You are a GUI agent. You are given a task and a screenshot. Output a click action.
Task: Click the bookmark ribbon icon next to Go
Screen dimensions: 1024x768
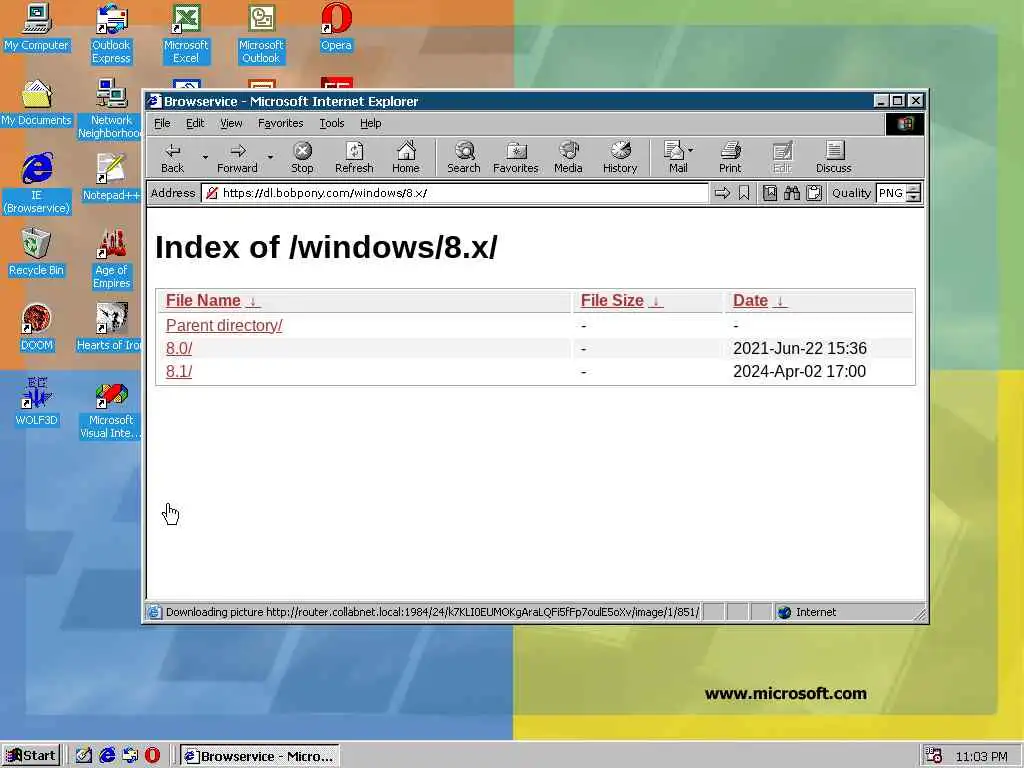pyautogui.click(x=744, y=193)
